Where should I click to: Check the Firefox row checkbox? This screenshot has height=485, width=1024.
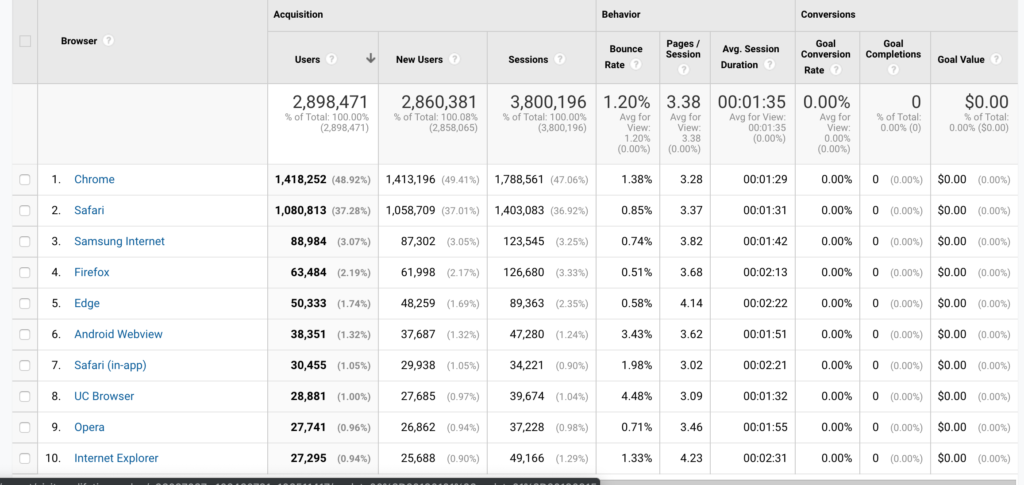pos(25,273)
